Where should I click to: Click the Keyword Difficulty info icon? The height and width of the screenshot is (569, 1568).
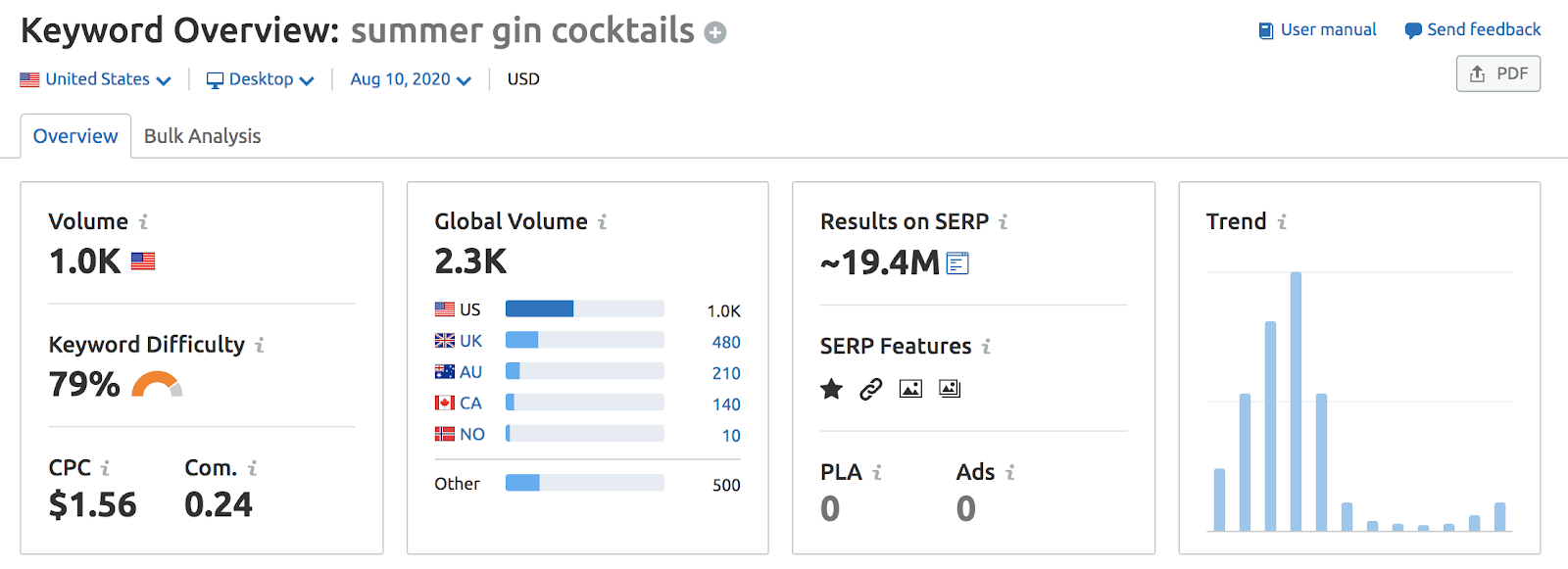260,345
